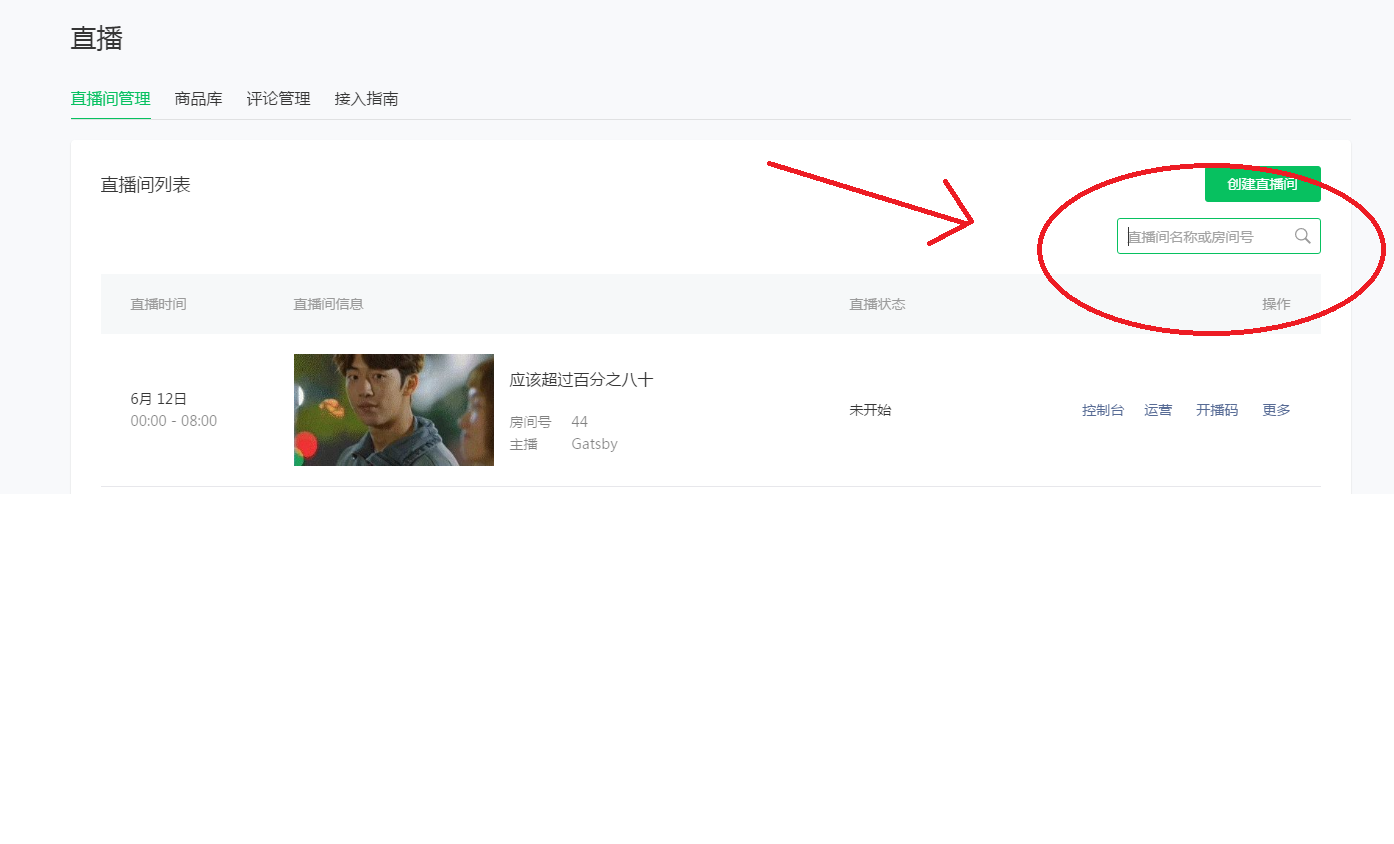Viewport: 1394px width, 844px height.
Task: Click the 未开始 status text
Action: pyautogui.click(x=870, y=410)
